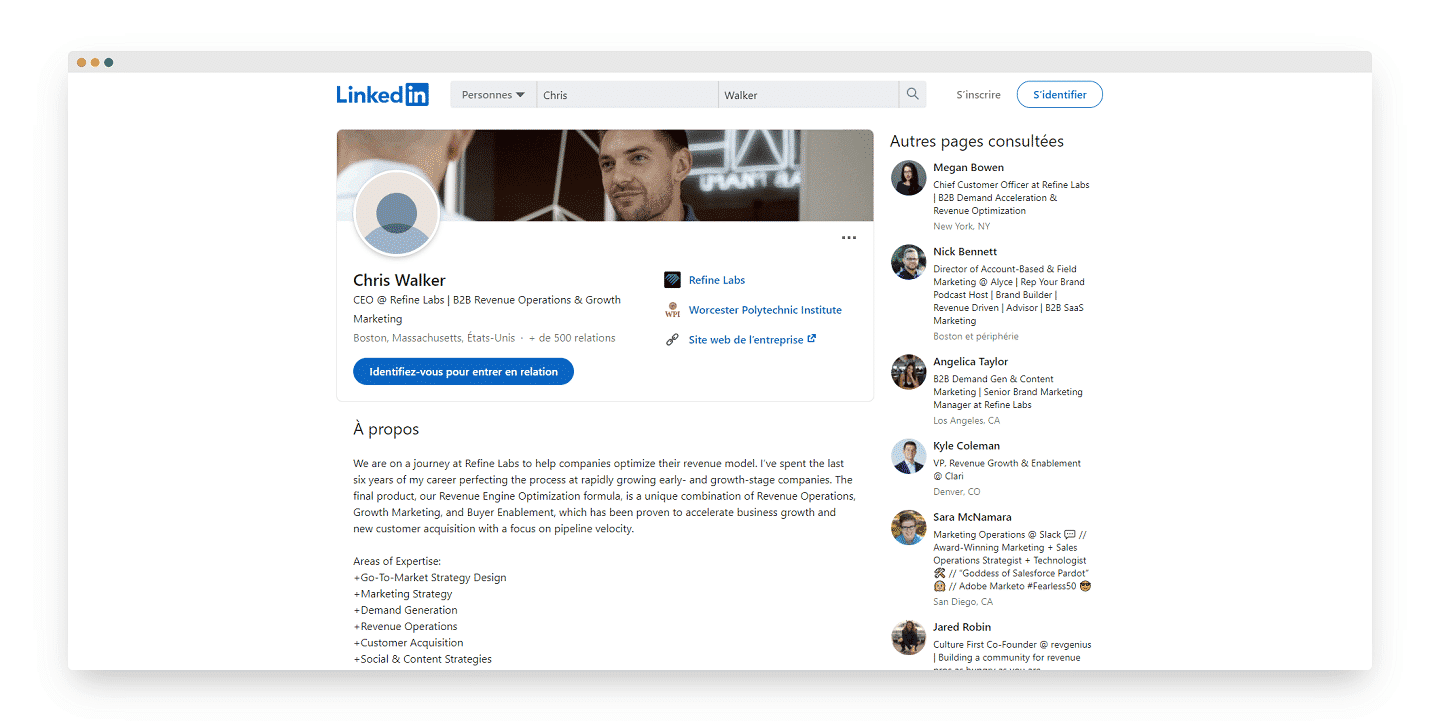Image resolution: width=1440 pixels, height=721 pixels.
Task: Open Nick Bennett's profile photo
Action: (x=908, y=262)
